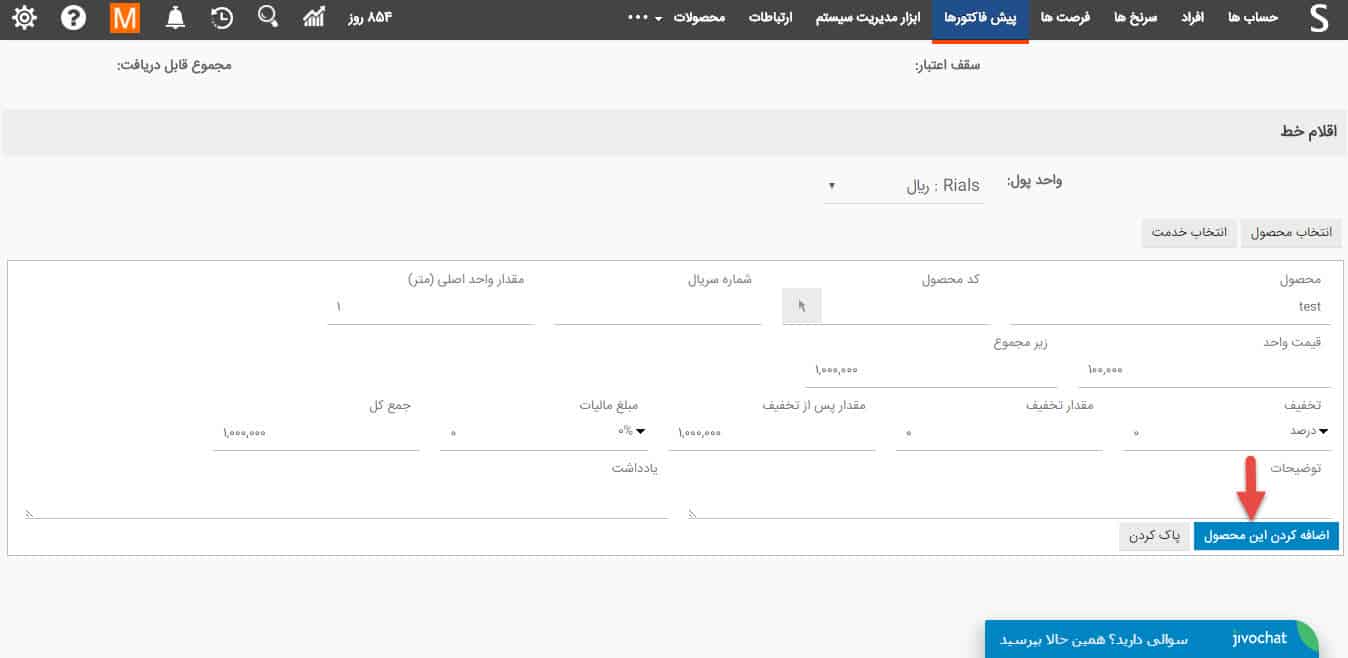Click the محصول field containing test
This screenshot has height=658, width=1348.
[1170, 308]
